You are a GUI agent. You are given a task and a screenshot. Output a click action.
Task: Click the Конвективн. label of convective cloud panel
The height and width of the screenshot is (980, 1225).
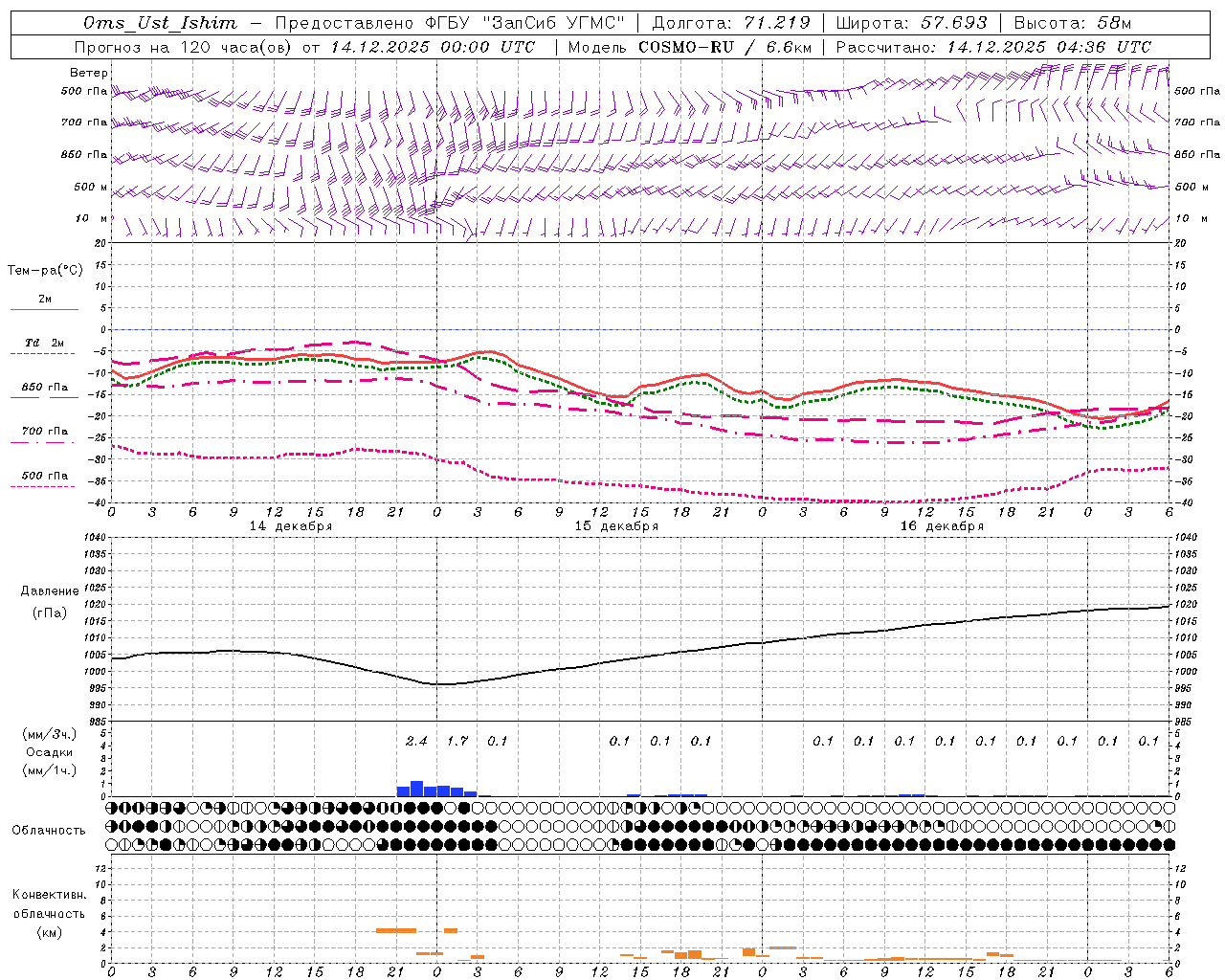tap(49, 895)
